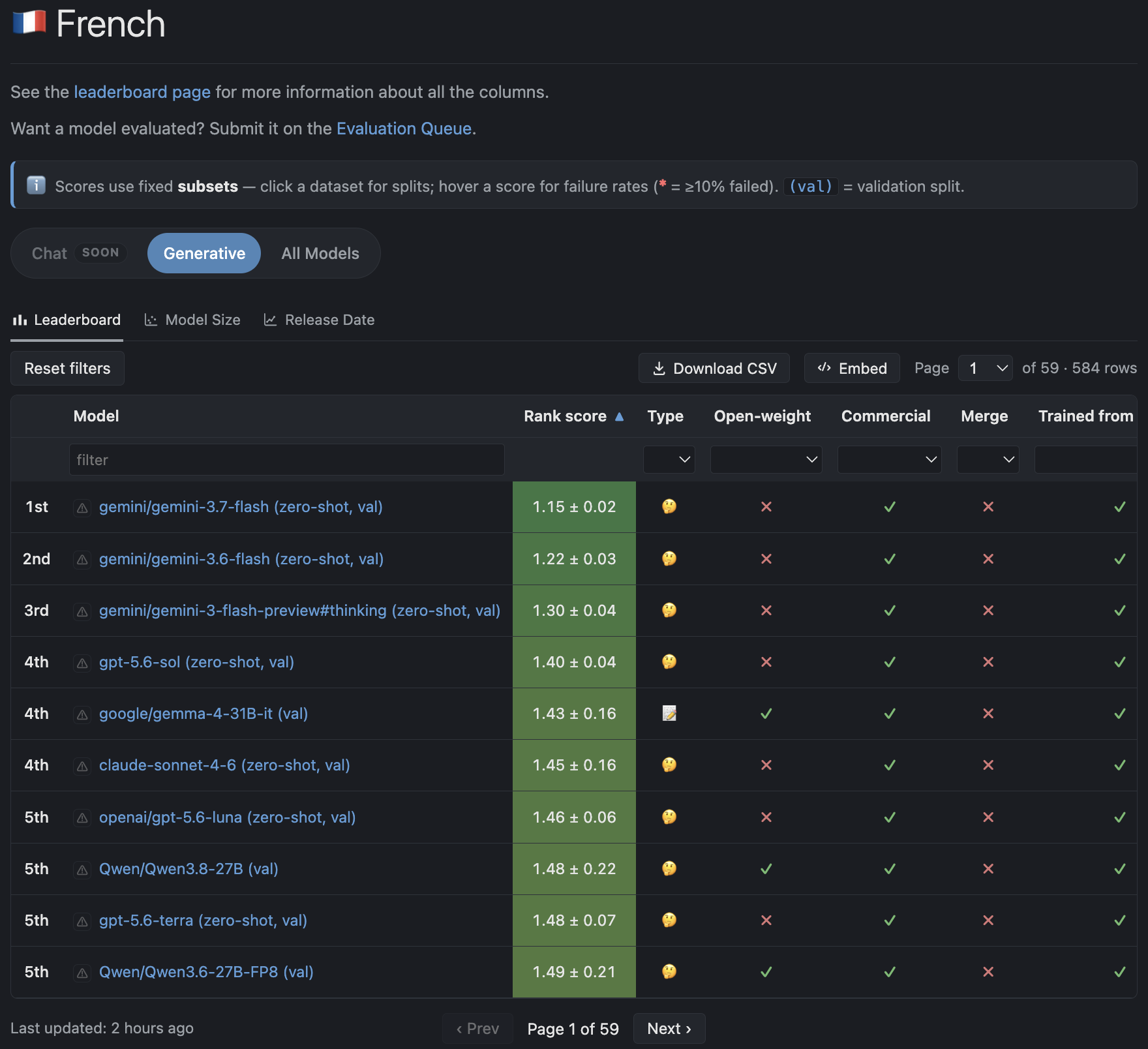This screenshot has height=1049, width=1148.
Task: Click warning icon beside gemini-3.6-flash
Action: 82,560
